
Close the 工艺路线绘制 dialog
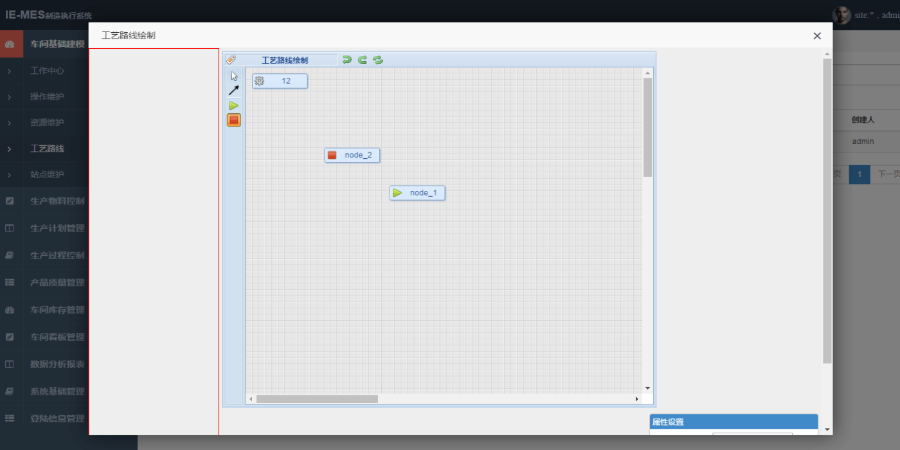(x=817, y=36)
